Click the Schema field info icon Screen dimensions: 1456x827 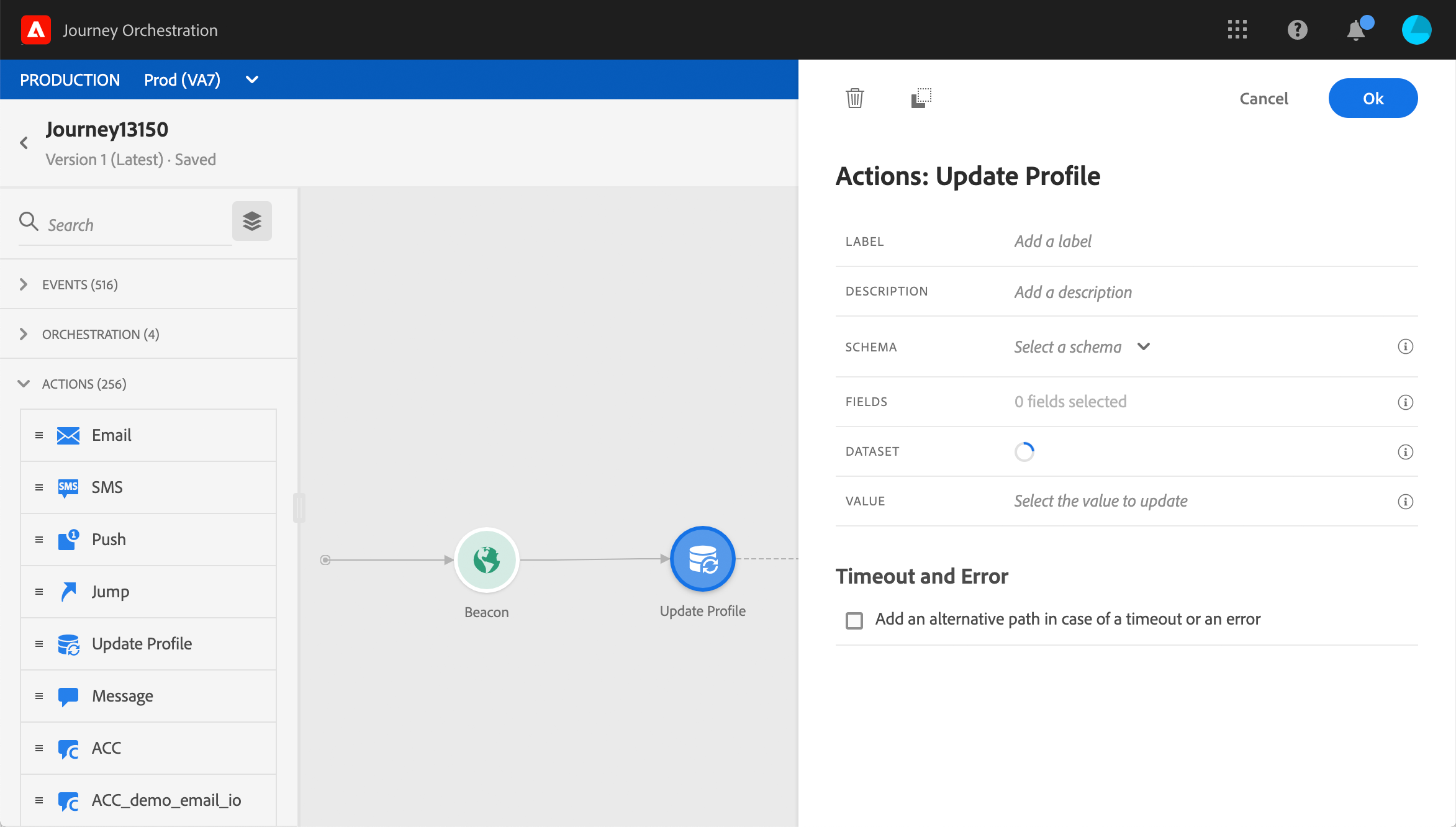click(1405, 346)
